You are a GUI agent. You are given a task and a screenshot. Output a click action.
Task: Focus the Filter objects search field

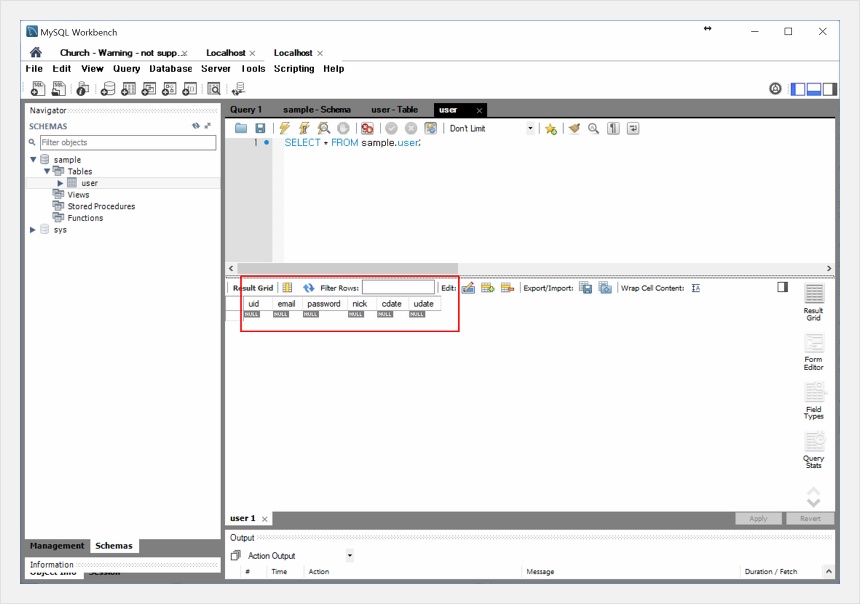coord(128,143)
